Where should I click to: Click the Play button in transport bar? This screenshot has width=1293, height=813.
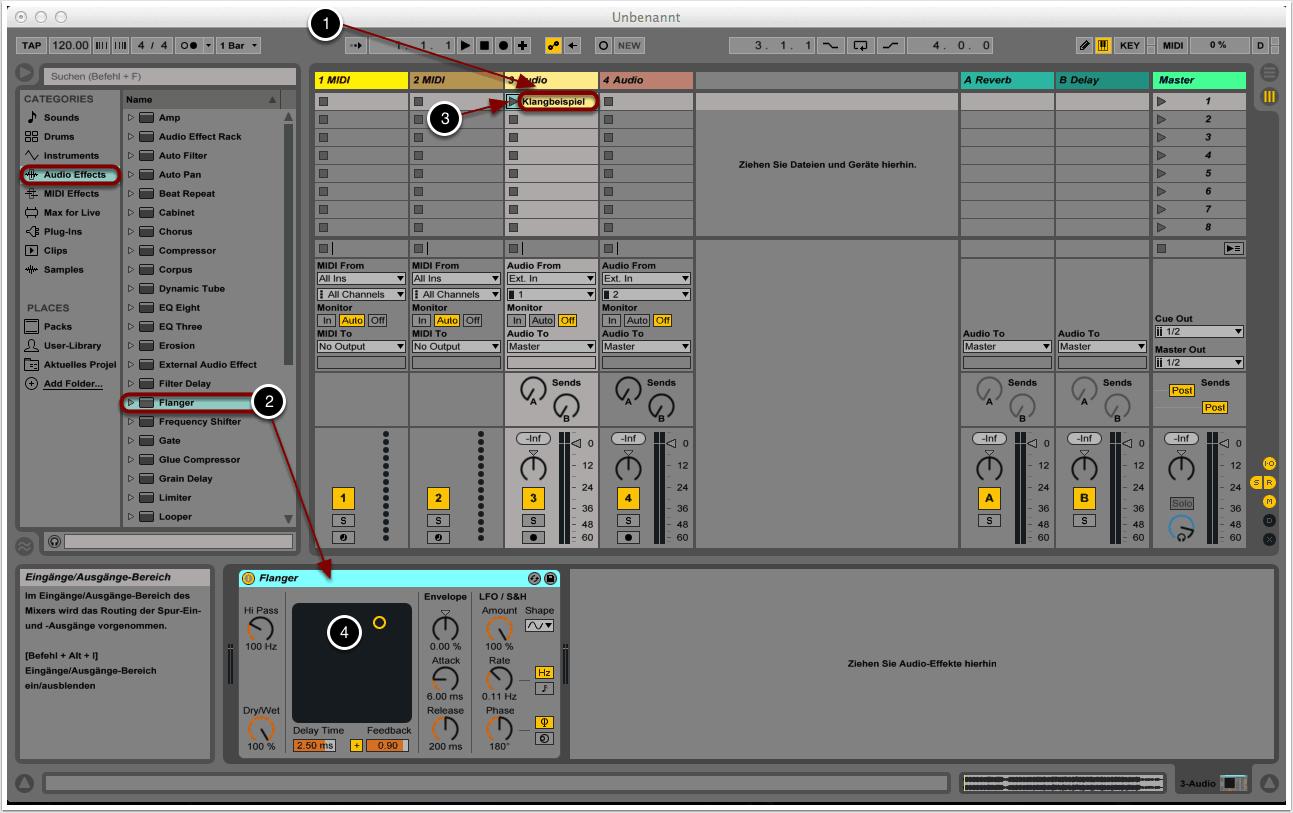465,46
